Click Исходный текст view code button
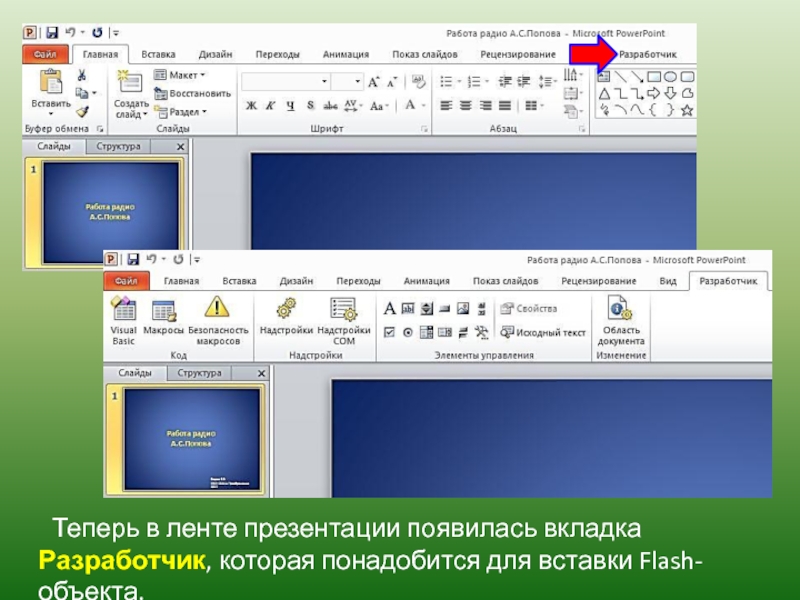This screenshot has width=800, height=600. pos(543,333)
